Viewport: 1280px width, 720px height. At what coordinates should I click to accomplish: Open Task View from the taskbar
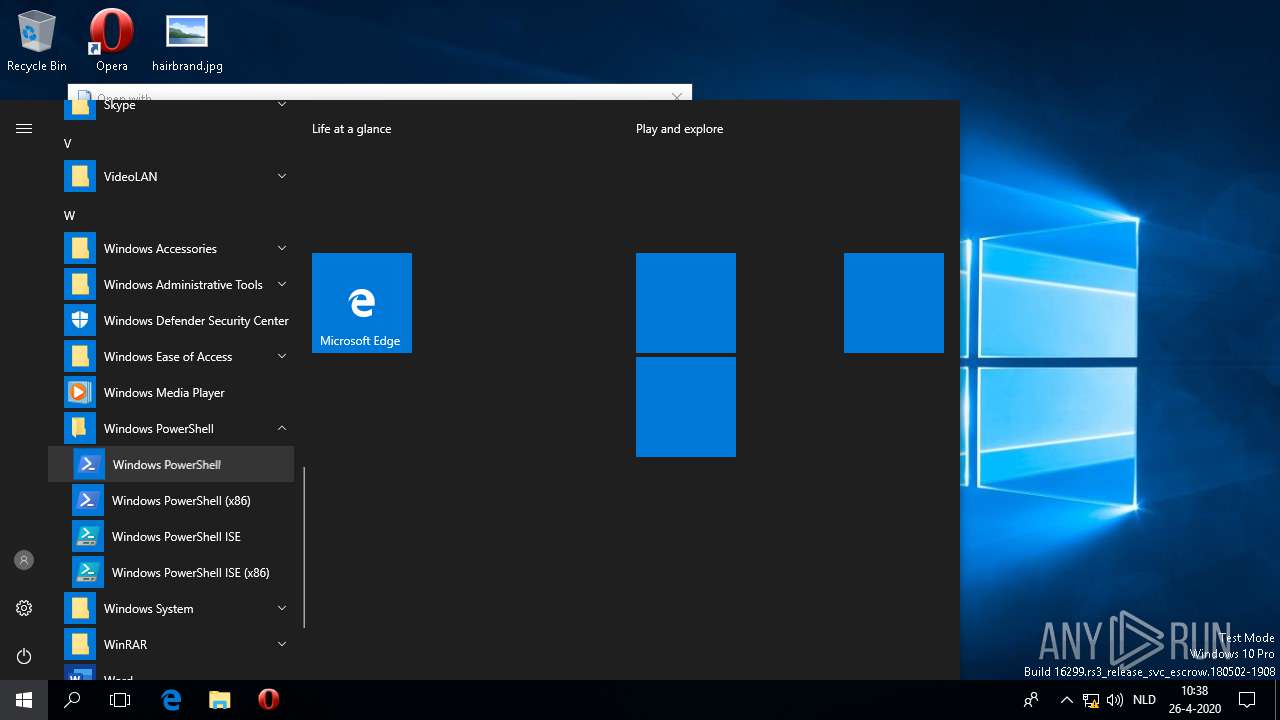[x=120, y=700]
